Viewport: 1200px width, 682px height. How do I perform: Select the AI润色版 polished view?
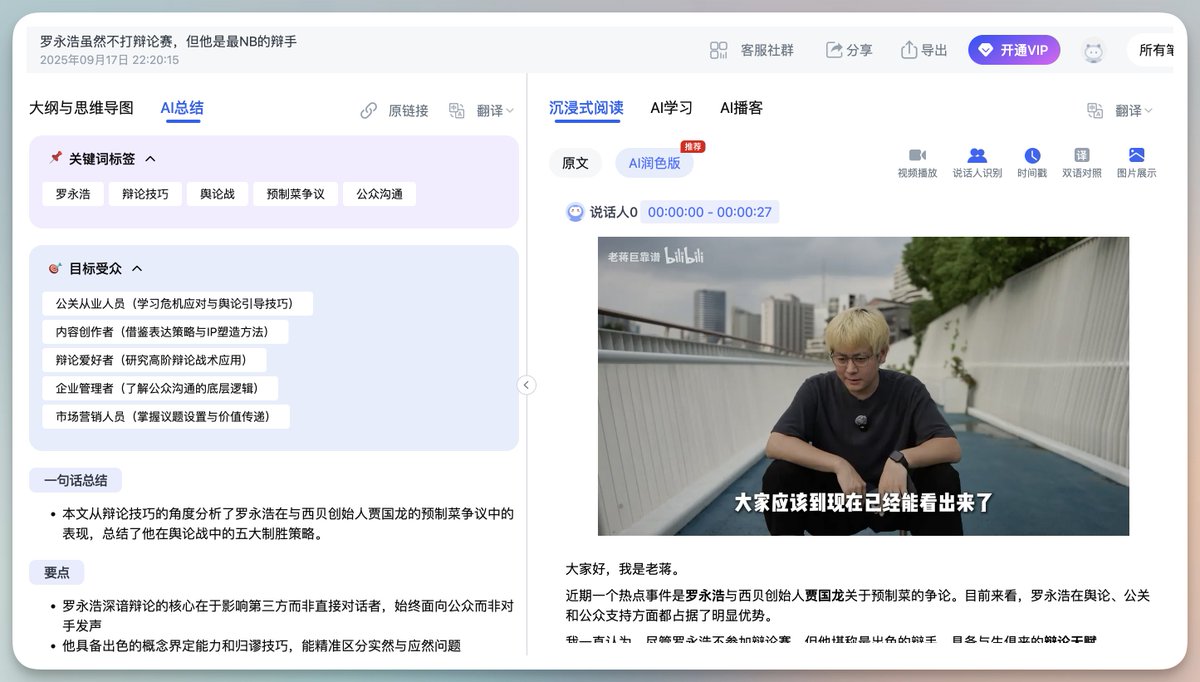click(654, 163)
